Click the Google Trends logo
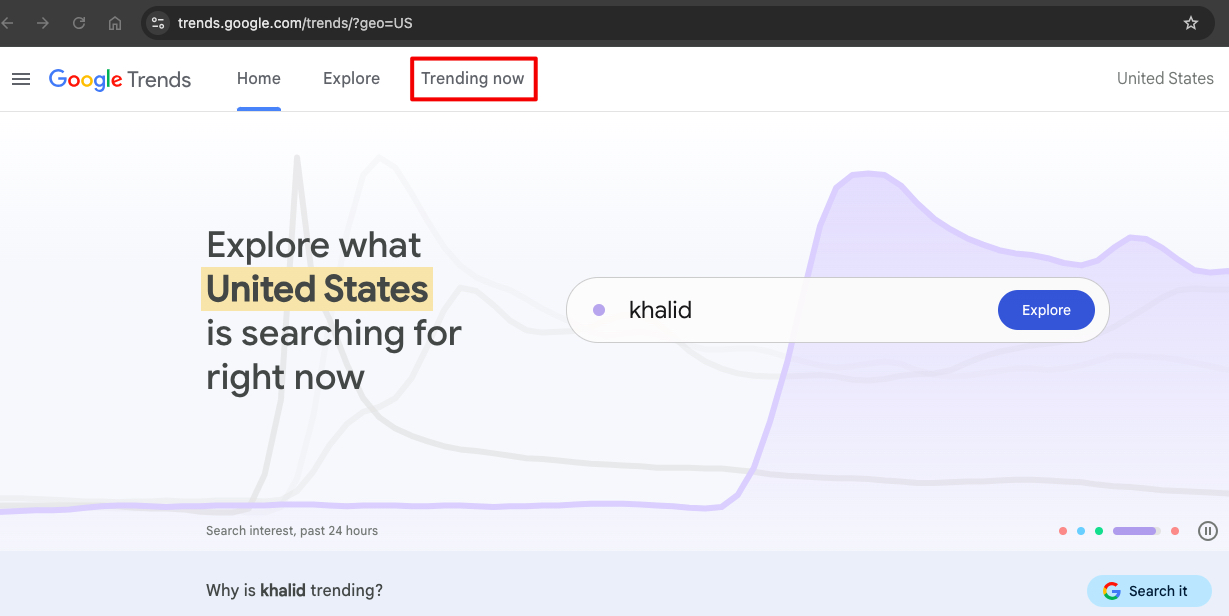The image size is (1229, 616). click(x=120, y=79)
